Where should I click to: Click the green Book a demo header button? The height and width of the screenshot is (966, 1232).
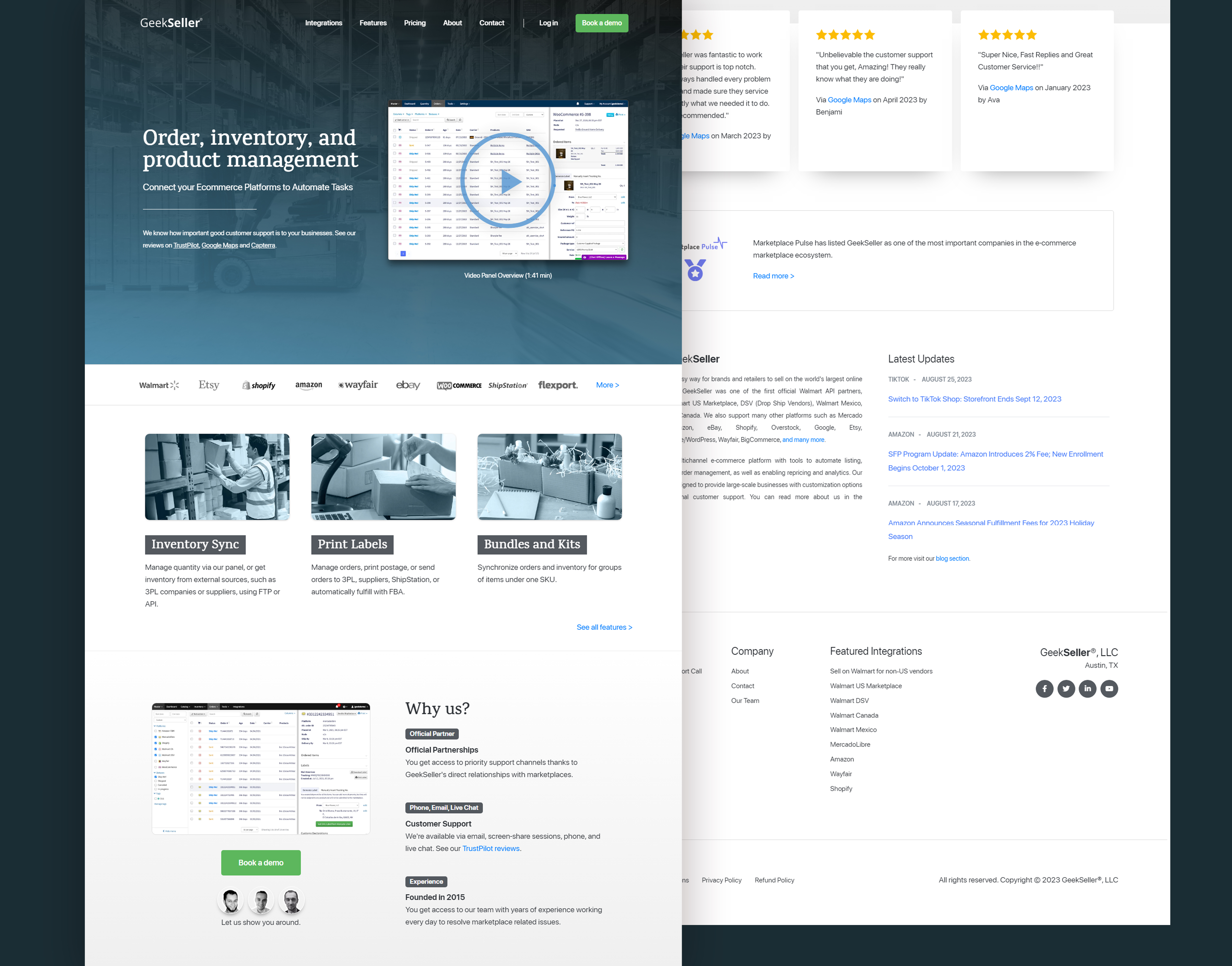602,23
